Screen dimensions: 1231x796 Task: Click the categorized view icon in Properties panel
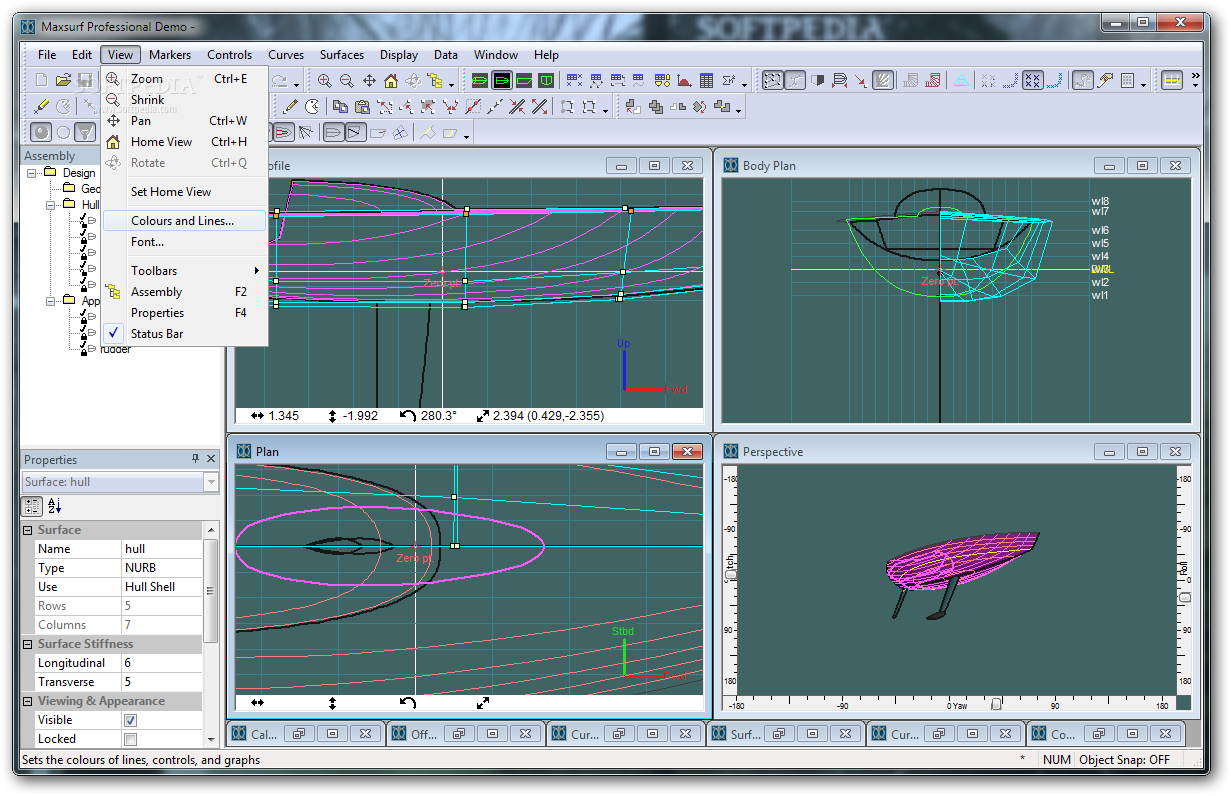tap(33, 507)
